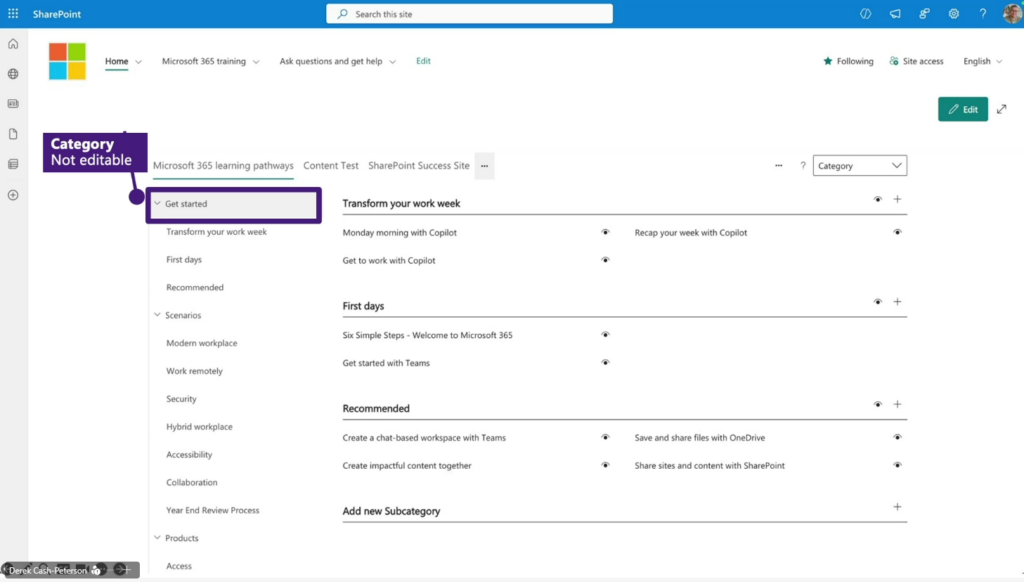Toggle visibility of Save and share files with OneDrive
This screenshot has height=582, width=1024.
[897, 437]
